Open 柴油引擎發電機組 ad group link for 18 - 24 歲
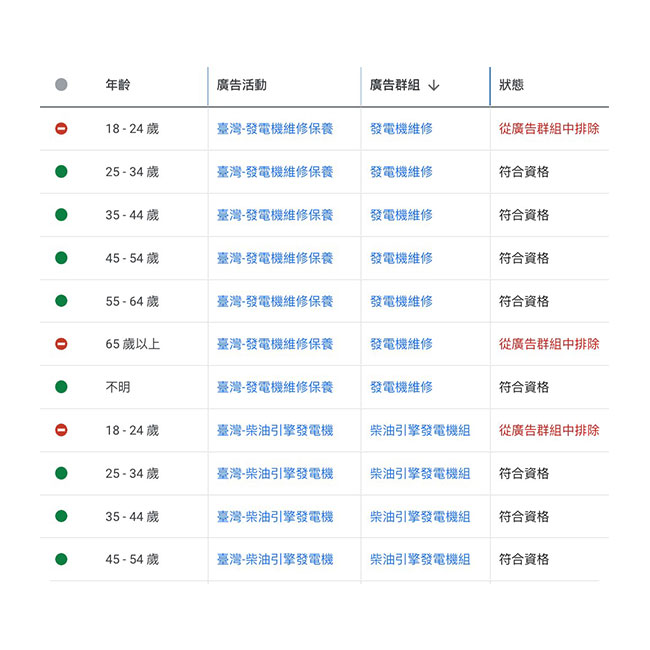 [420, 430]
